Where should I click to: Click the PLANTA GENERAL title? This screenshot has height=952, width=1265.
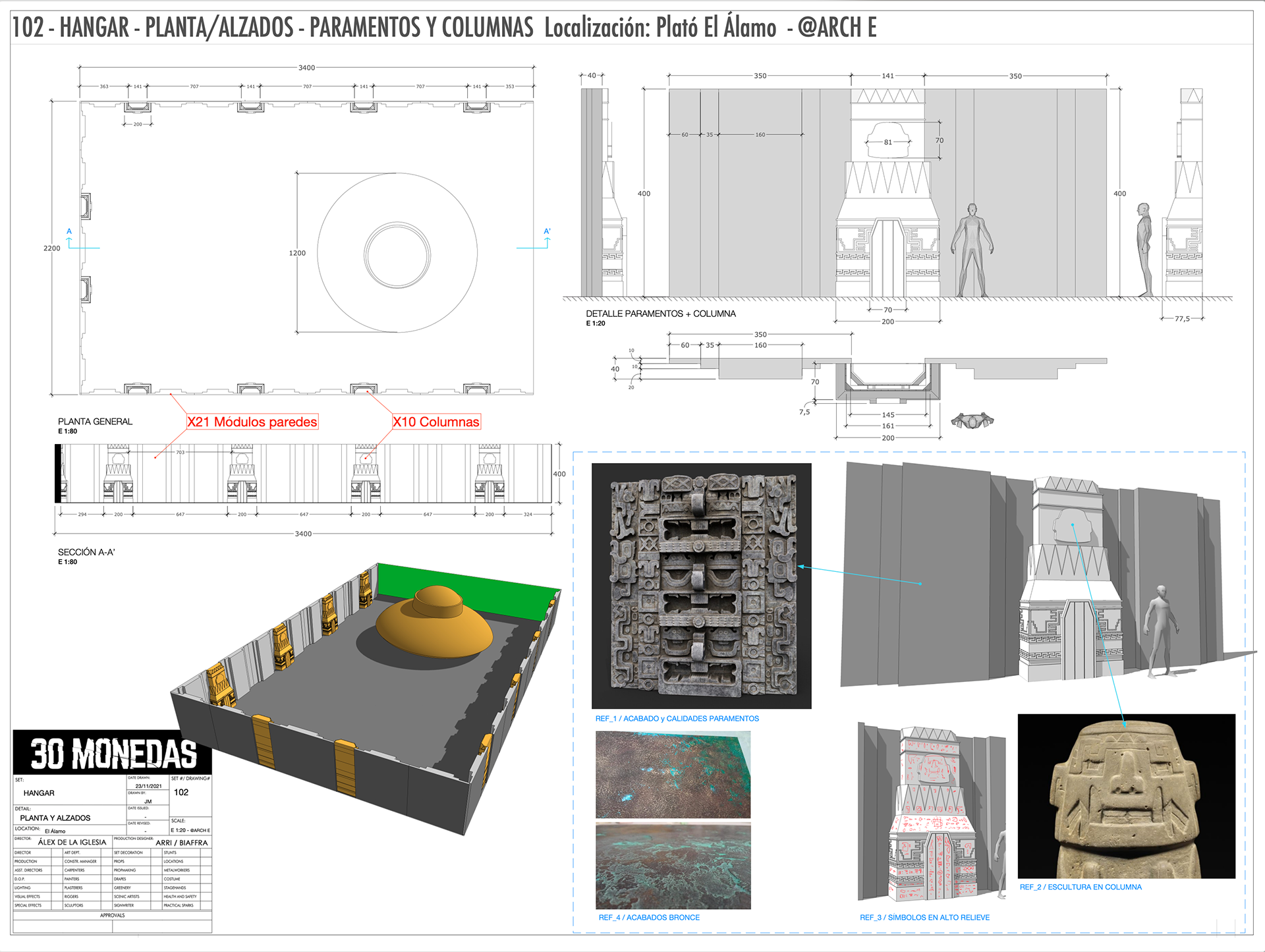point(95,422)
